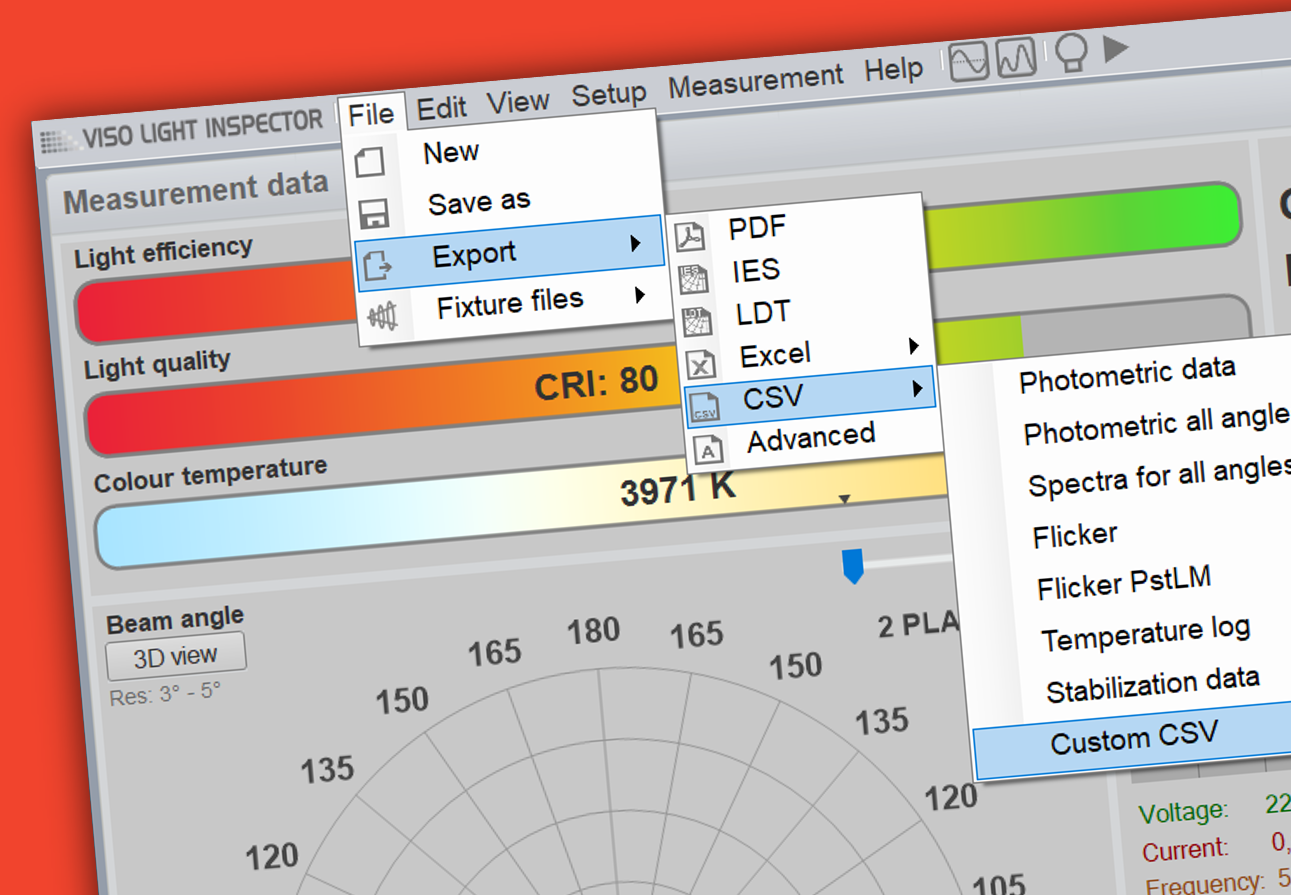Click the New document icon

pyautogui.click(x=370, y=162)
